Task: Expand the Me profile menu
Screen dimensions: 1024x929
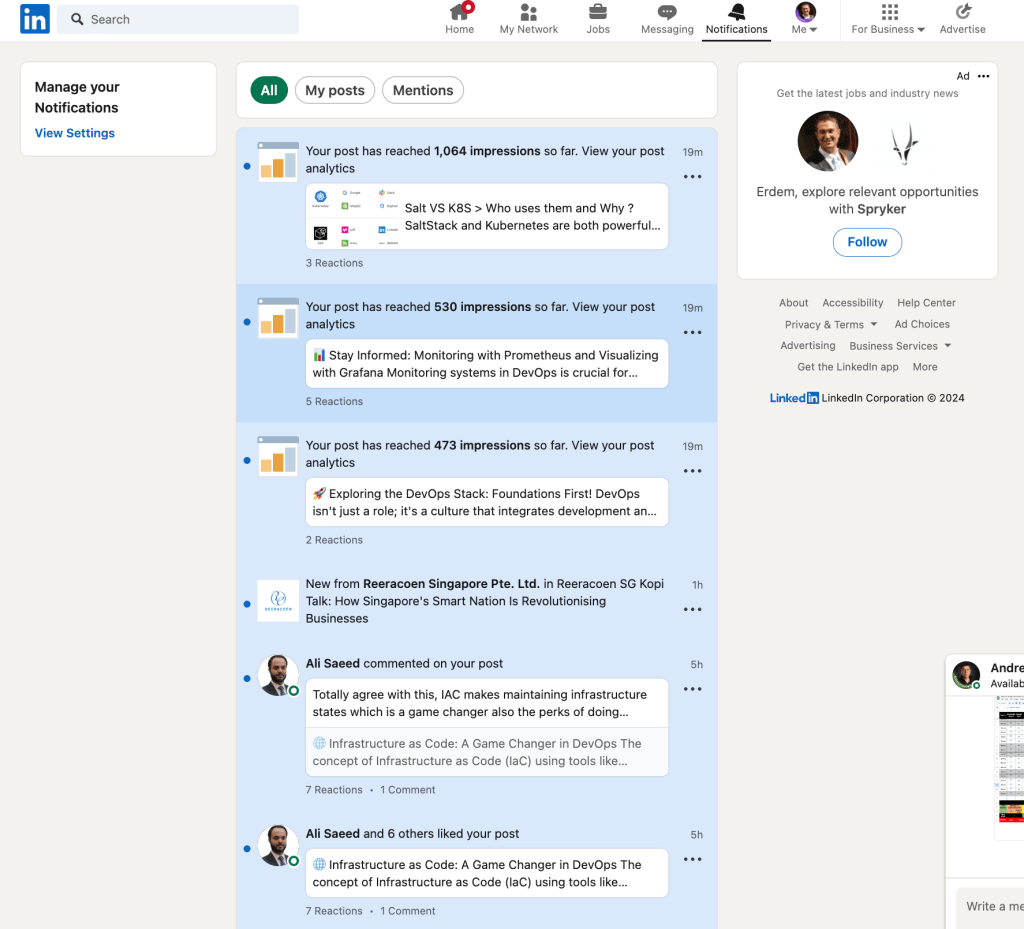Action: click(x=805, y=19)
